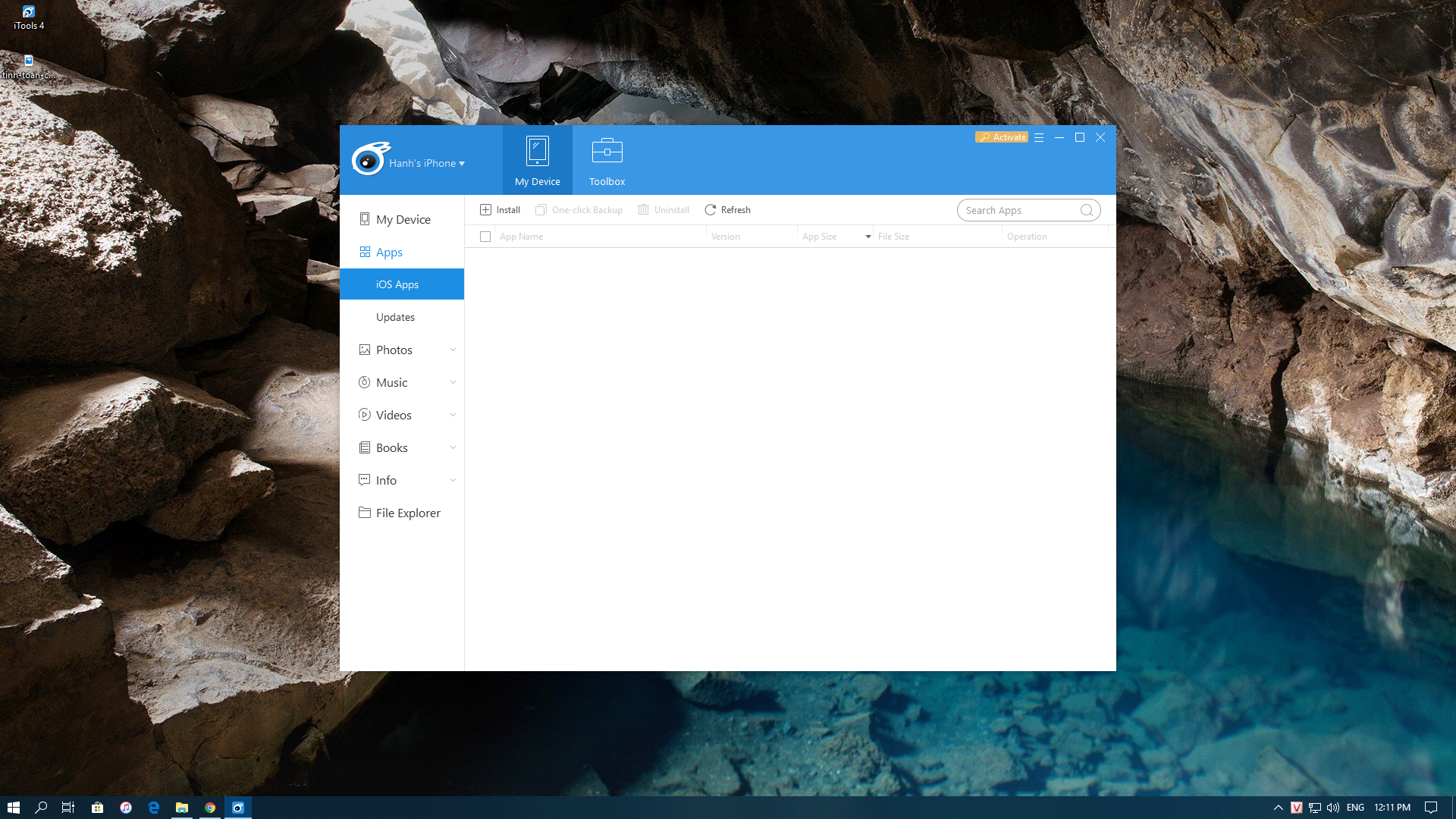Click the Install plus icon
The width and height of the screenshot is (1456, 819).
[x=485, y=210]
